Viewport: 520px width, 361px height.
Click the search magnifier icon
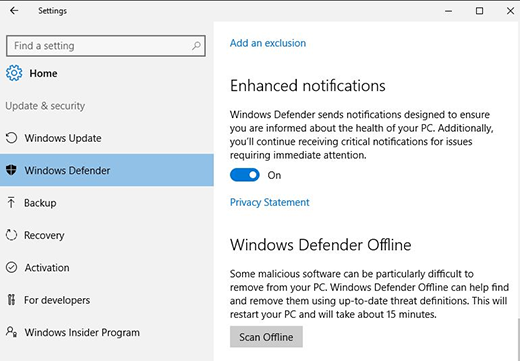[196, 46]
